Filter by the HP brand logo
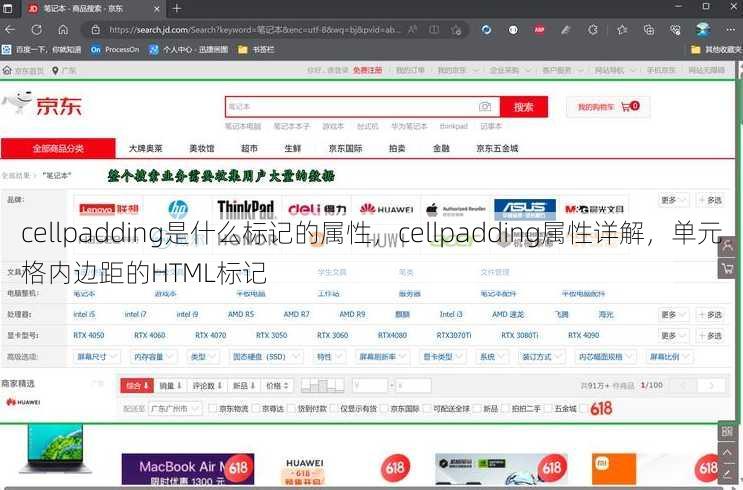 (178, 209)
